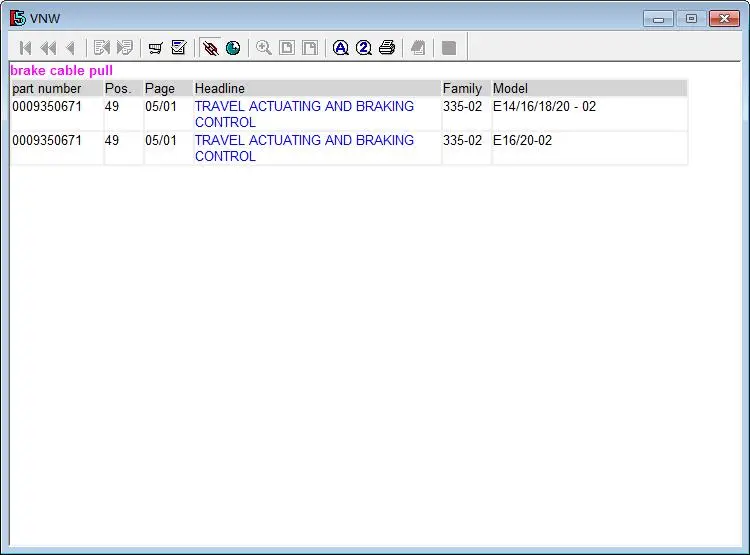Click the first page navigation icon

(x=25, y=48)
